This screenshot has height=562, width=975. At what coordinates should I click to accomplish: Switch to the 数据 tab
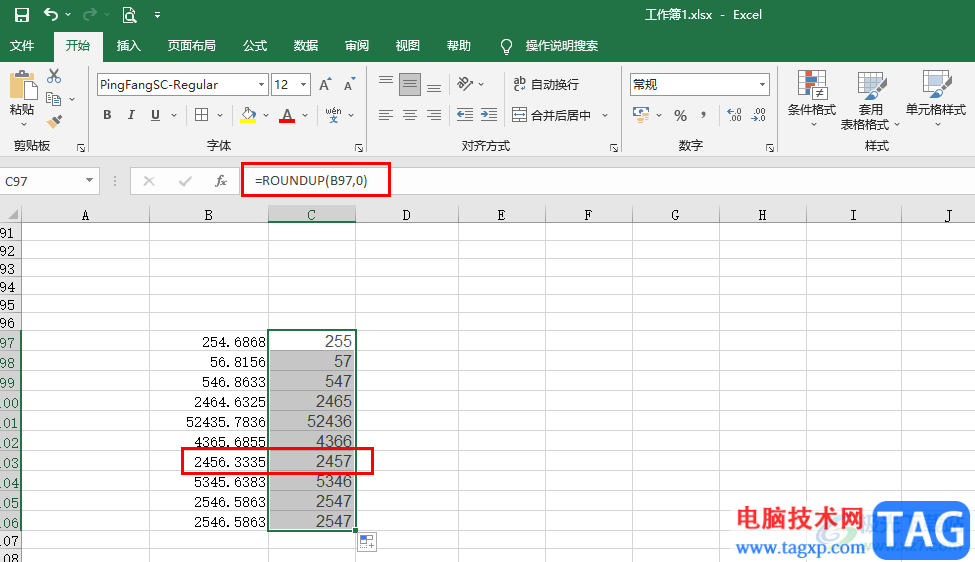pyautogui.click(x=306, y=45)
